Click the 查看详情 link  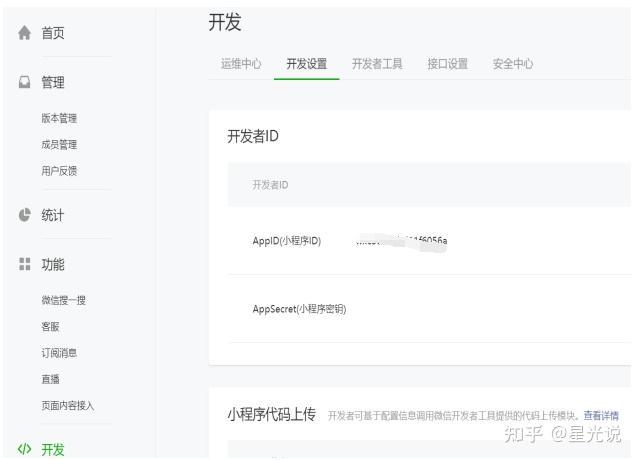[601, 415]
